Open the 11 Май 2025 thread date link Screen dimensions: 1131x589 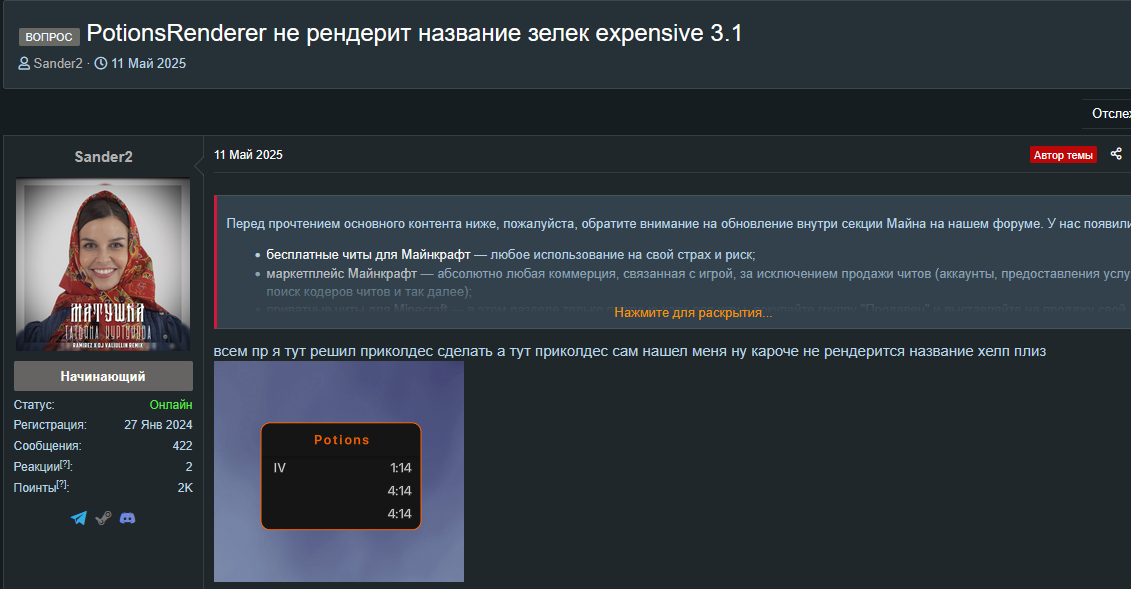[148, 63]
